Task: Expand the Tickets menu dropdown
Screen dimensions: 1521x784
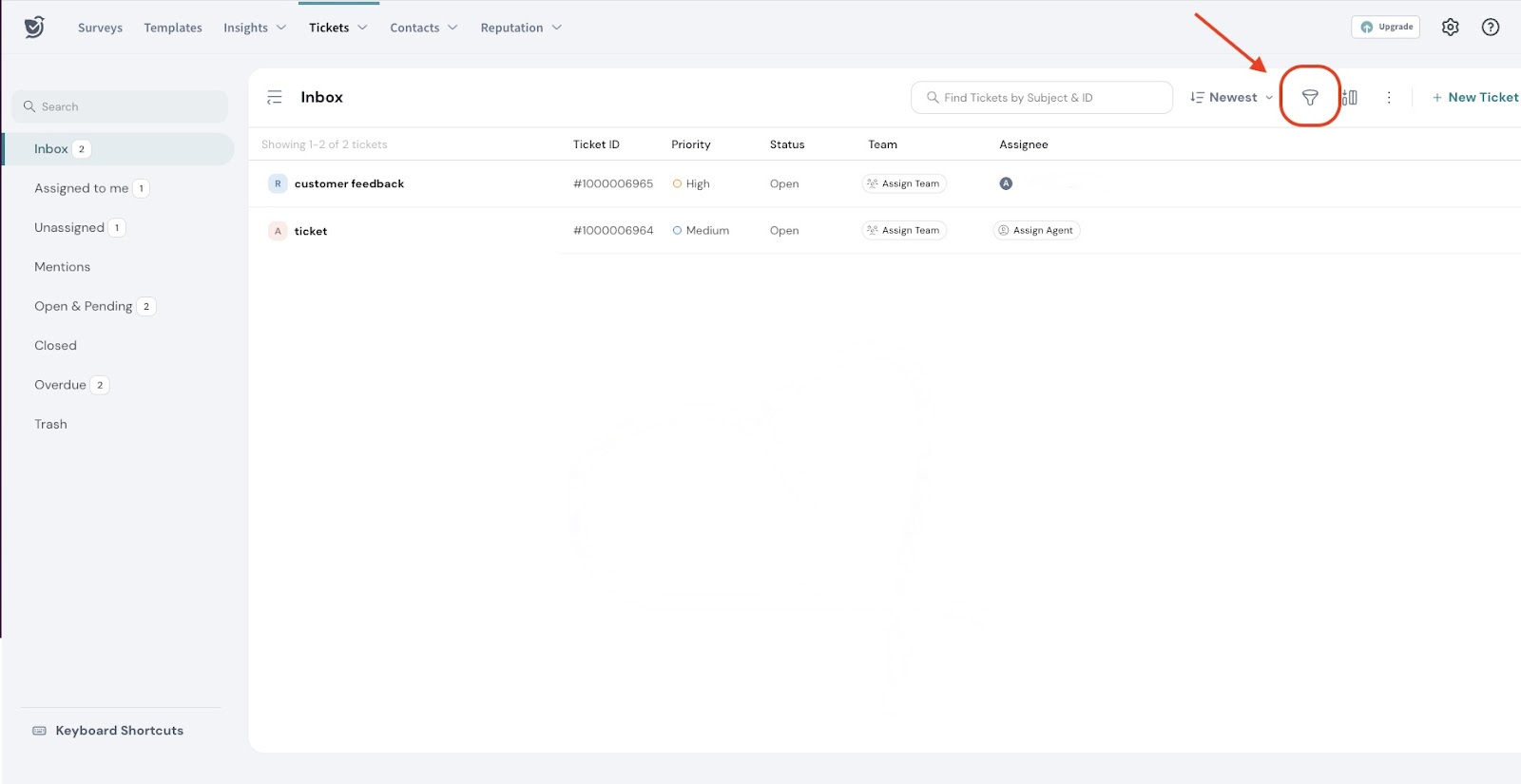Action: (337, 28)
